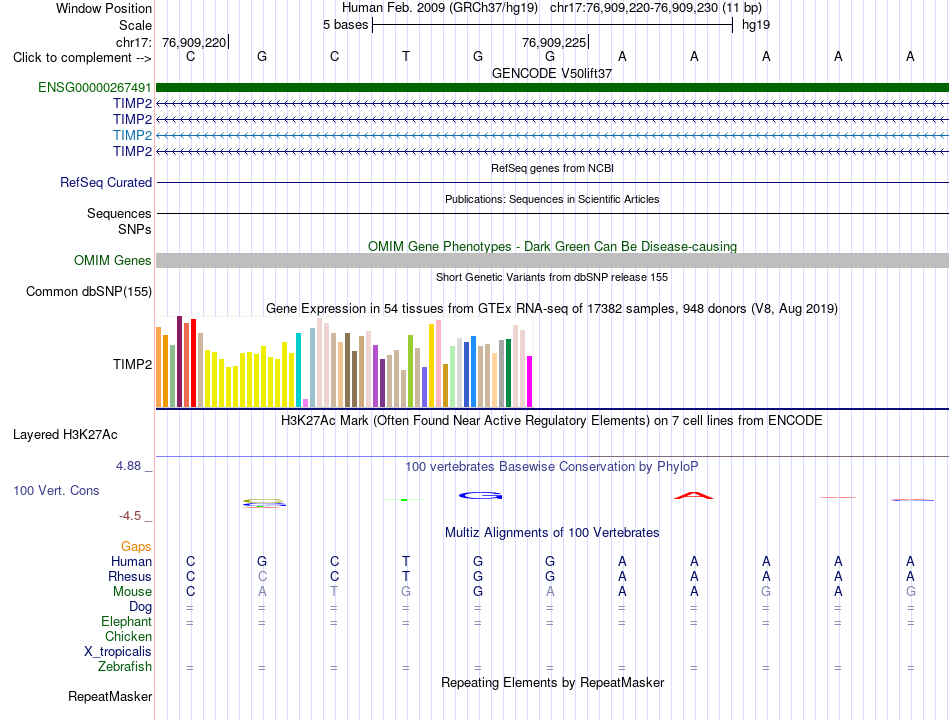
Task: Open the H3K27Ac Mark track title
Action: coord(552,421)
